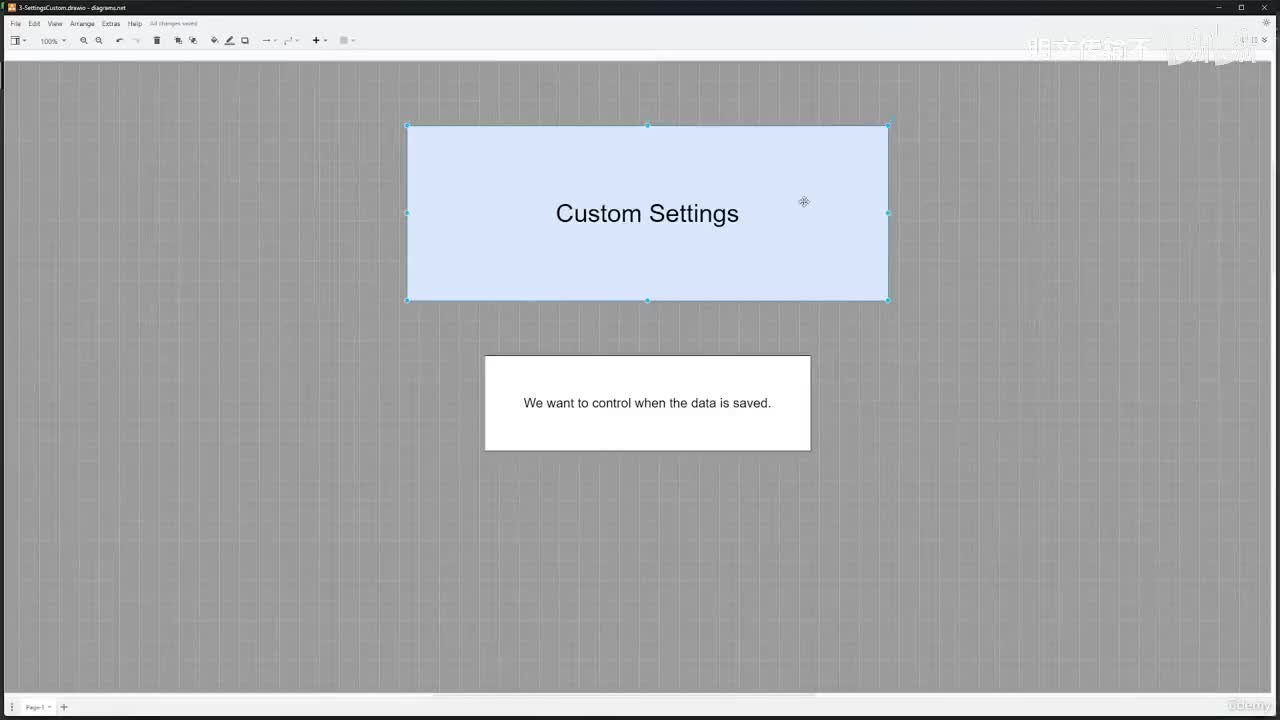Undo the last action
1280x720 pixels.
[120, 41]
